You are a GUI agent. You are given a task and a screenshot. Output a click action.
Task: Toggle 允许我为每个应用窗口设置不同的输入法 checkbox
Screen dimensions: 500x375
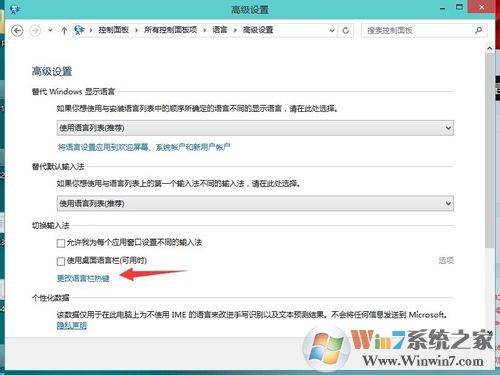click(61, 243)
